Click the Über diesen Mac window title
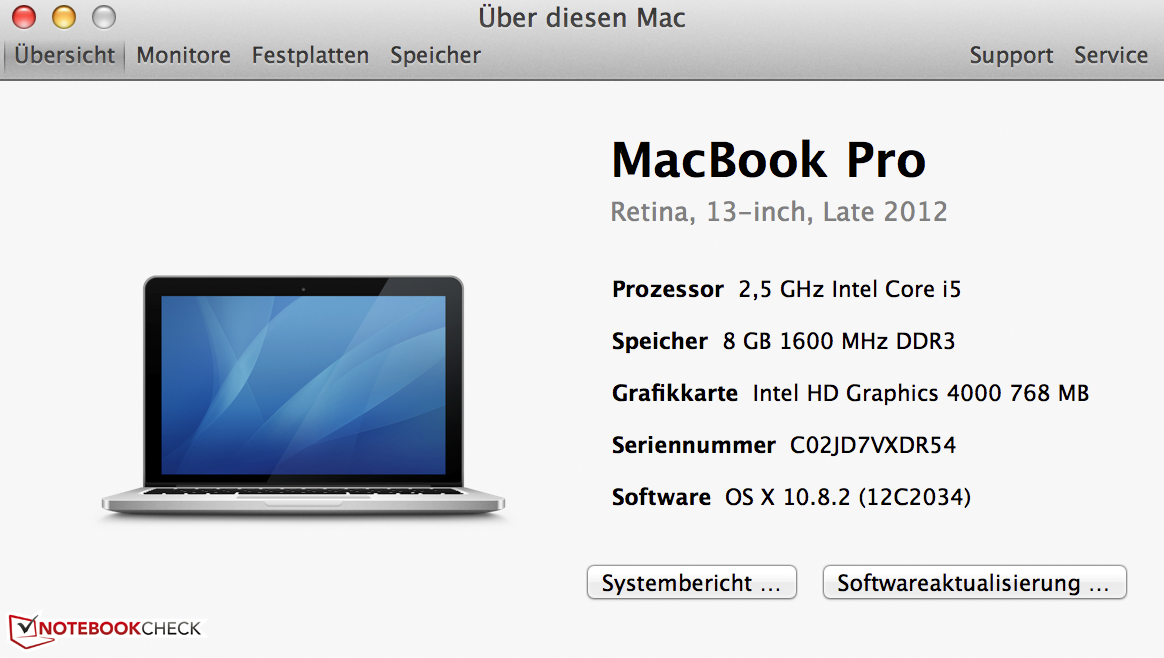This screenshot has width=1164, height=658. tap(582, 17)
